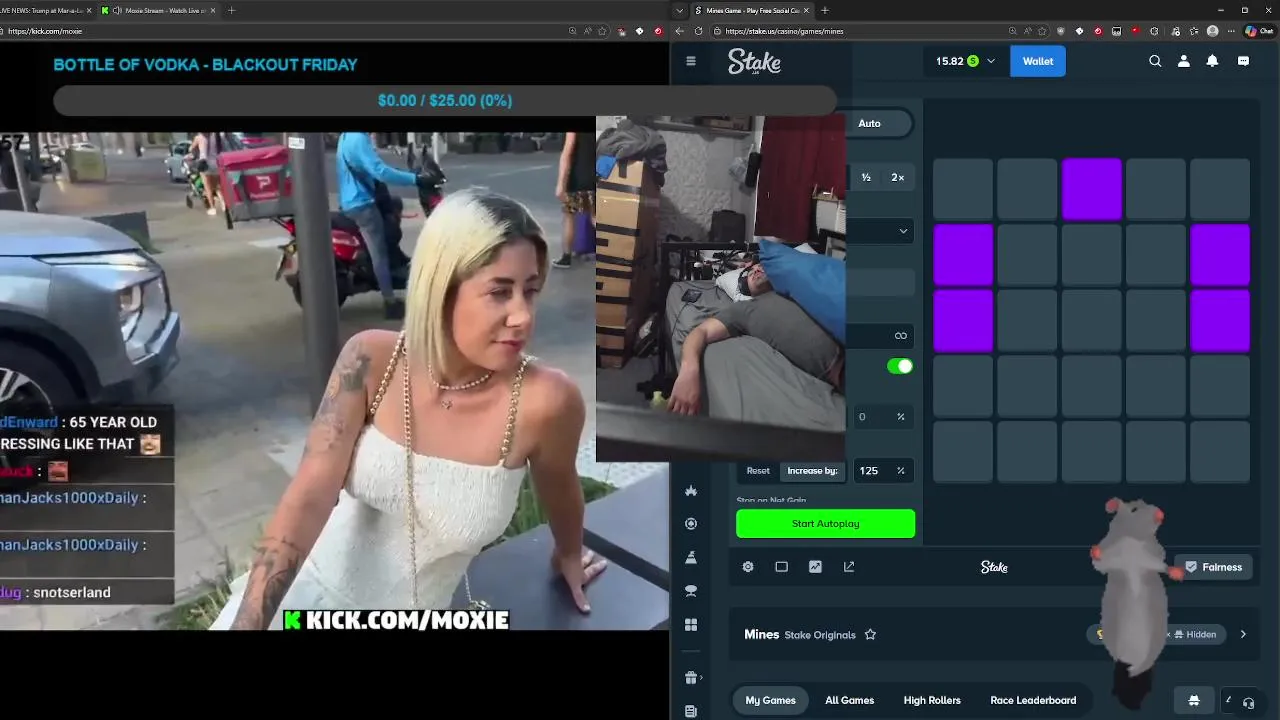Pop out the Mines game window

849,567
